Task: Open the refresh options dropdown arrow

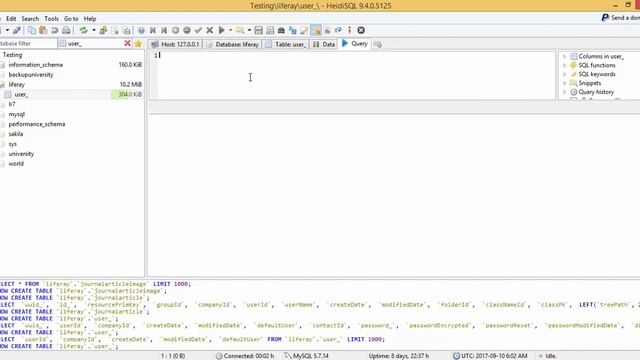Action: click(93, 30)
